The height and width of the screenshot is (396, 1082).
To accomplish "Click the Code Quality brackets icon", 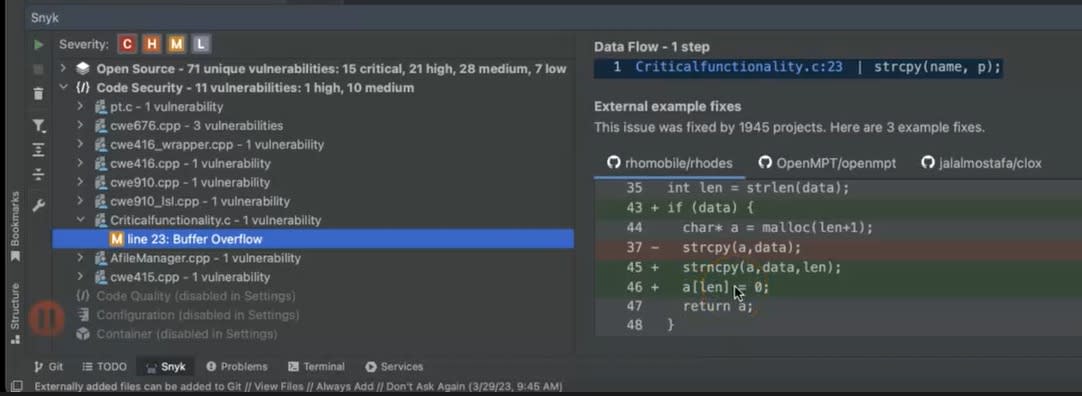I will tap(83, 296).
